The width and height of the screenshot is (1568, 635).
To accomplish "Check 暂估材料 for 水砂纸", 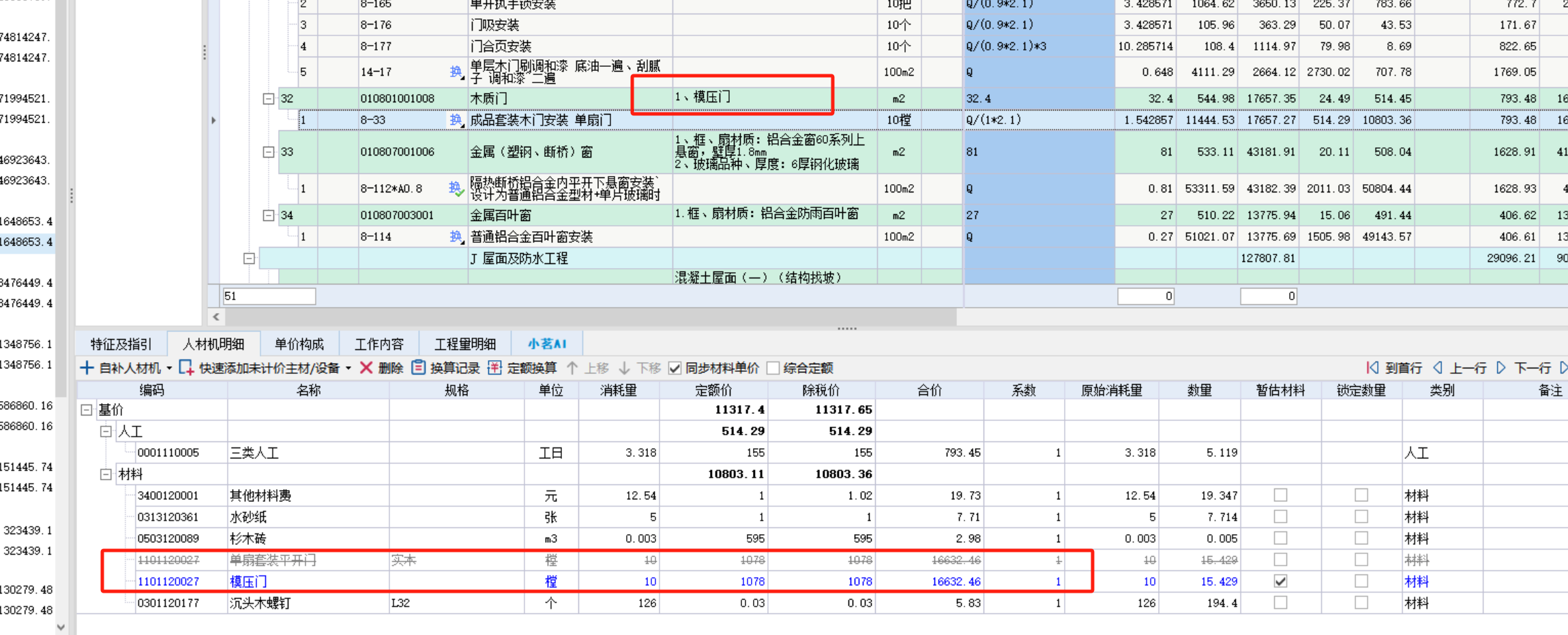I will click(x=1280, y=517).
